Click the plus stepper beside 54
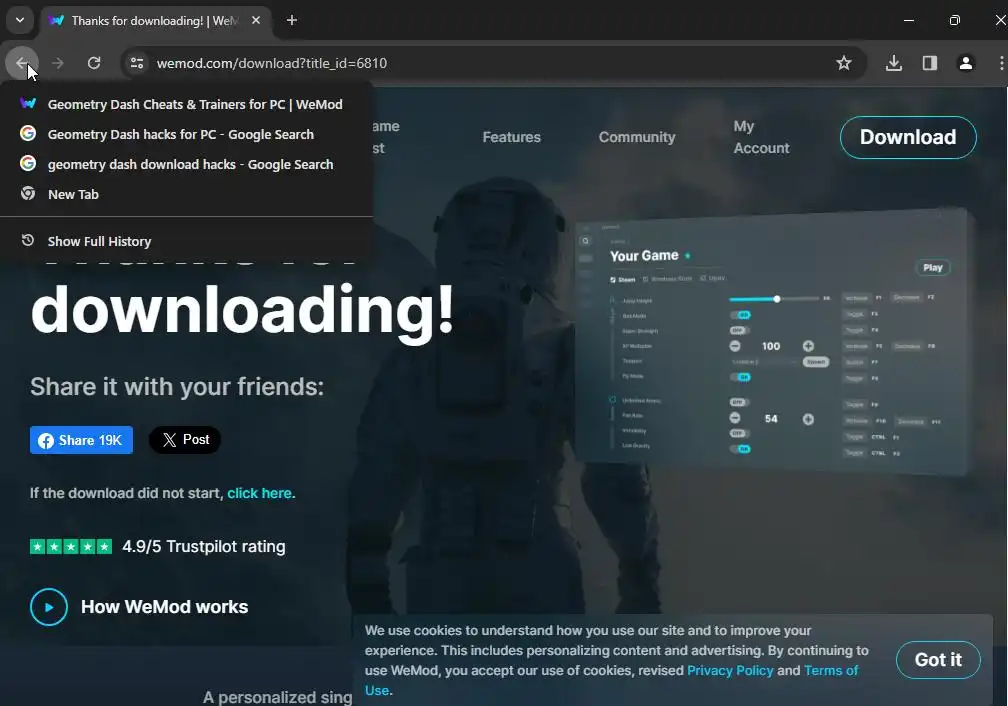The image size is (1008, 706). [x=808, y=419]
